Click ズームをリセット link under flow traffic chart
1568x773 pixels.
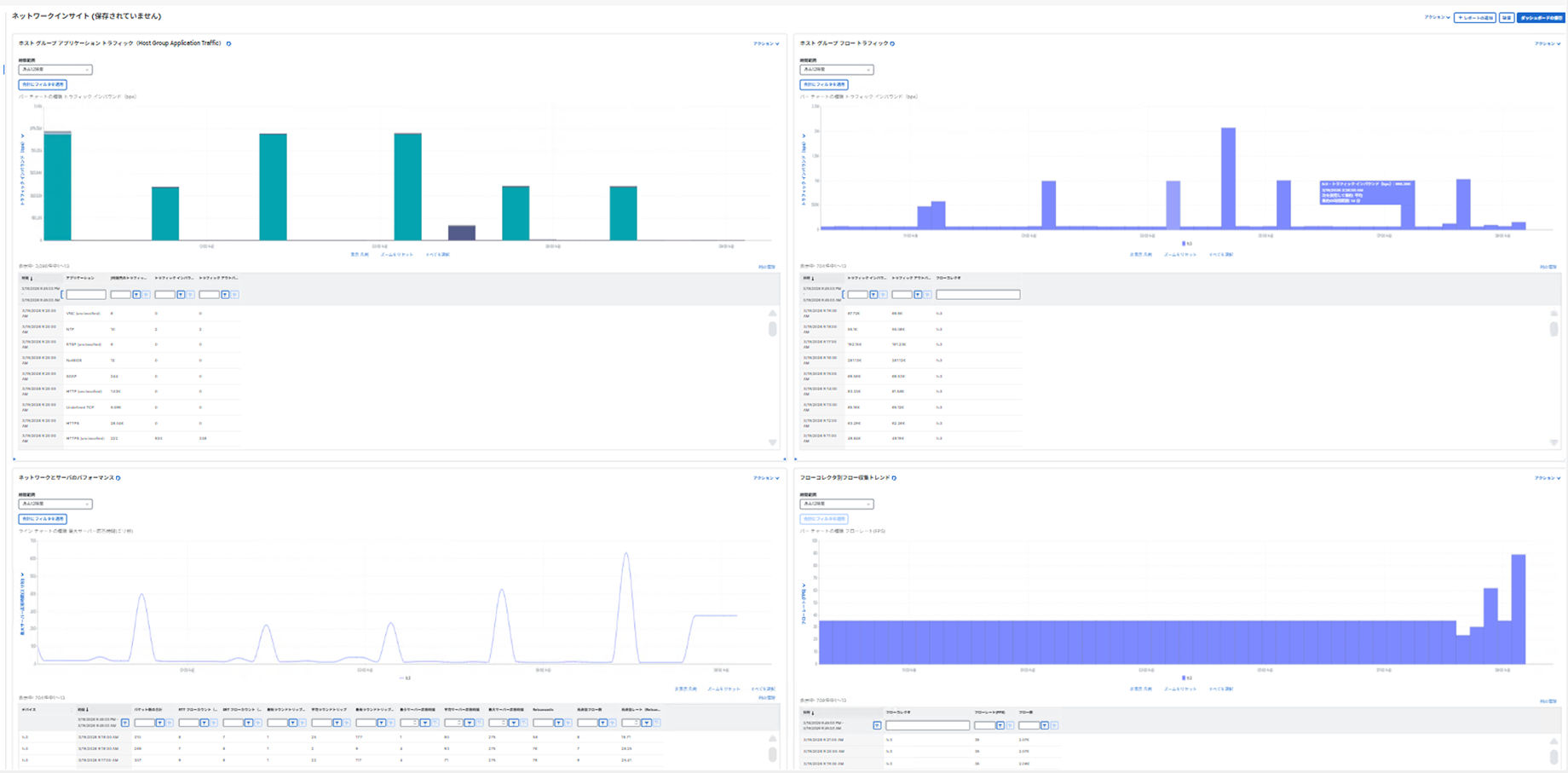1179,254
